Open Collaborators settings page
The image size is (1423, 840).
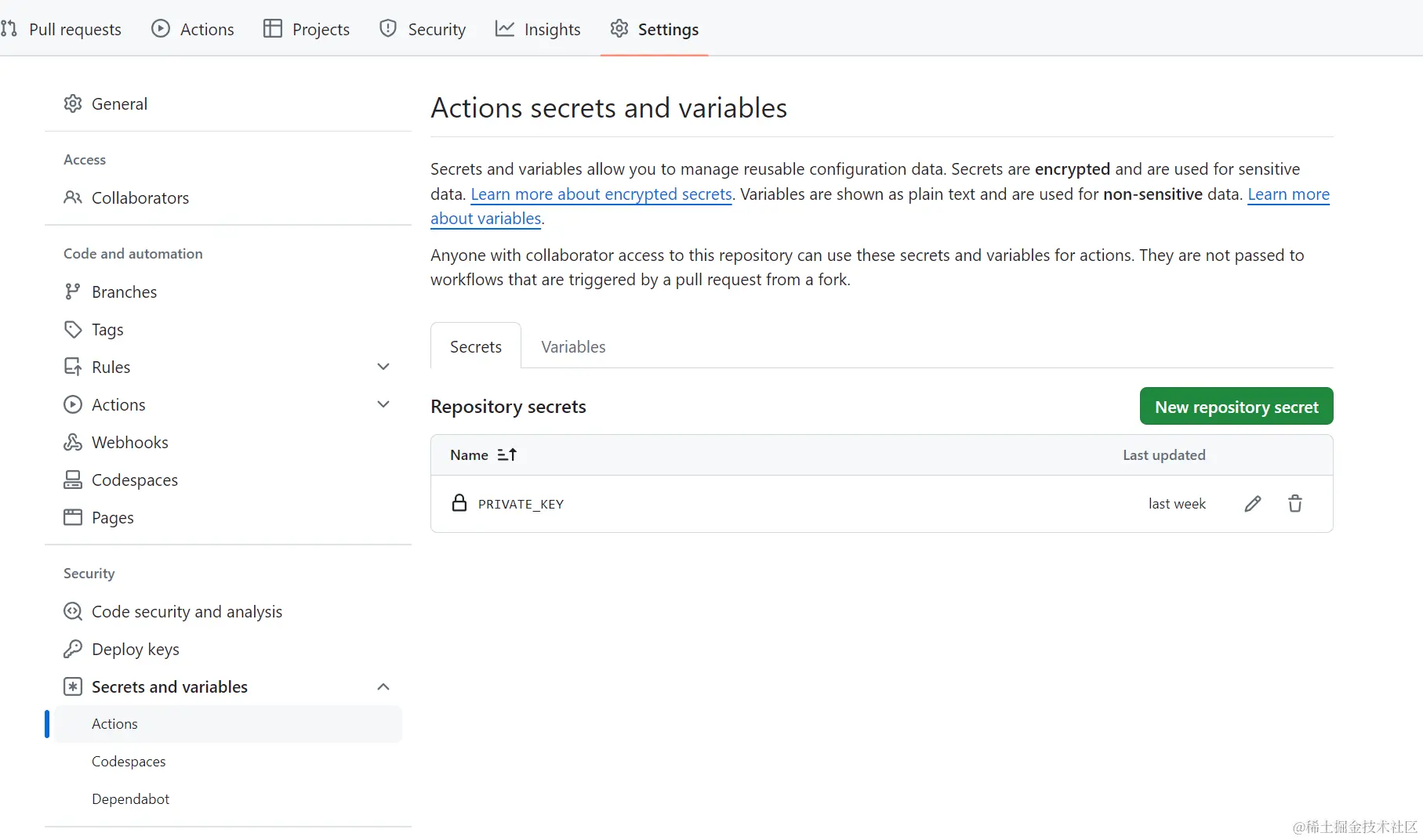(x=140, y=198)
